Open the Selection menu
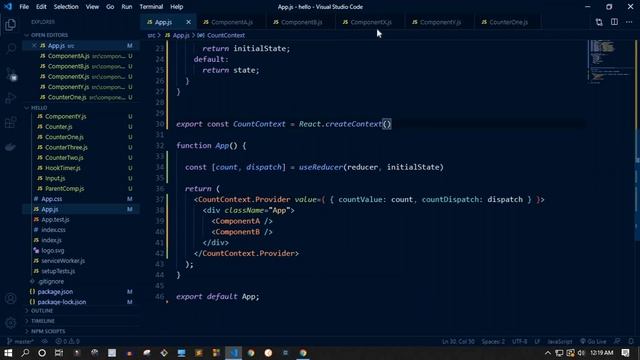The width and height of the screenshot is (640, 360). (x=66, y=7)
